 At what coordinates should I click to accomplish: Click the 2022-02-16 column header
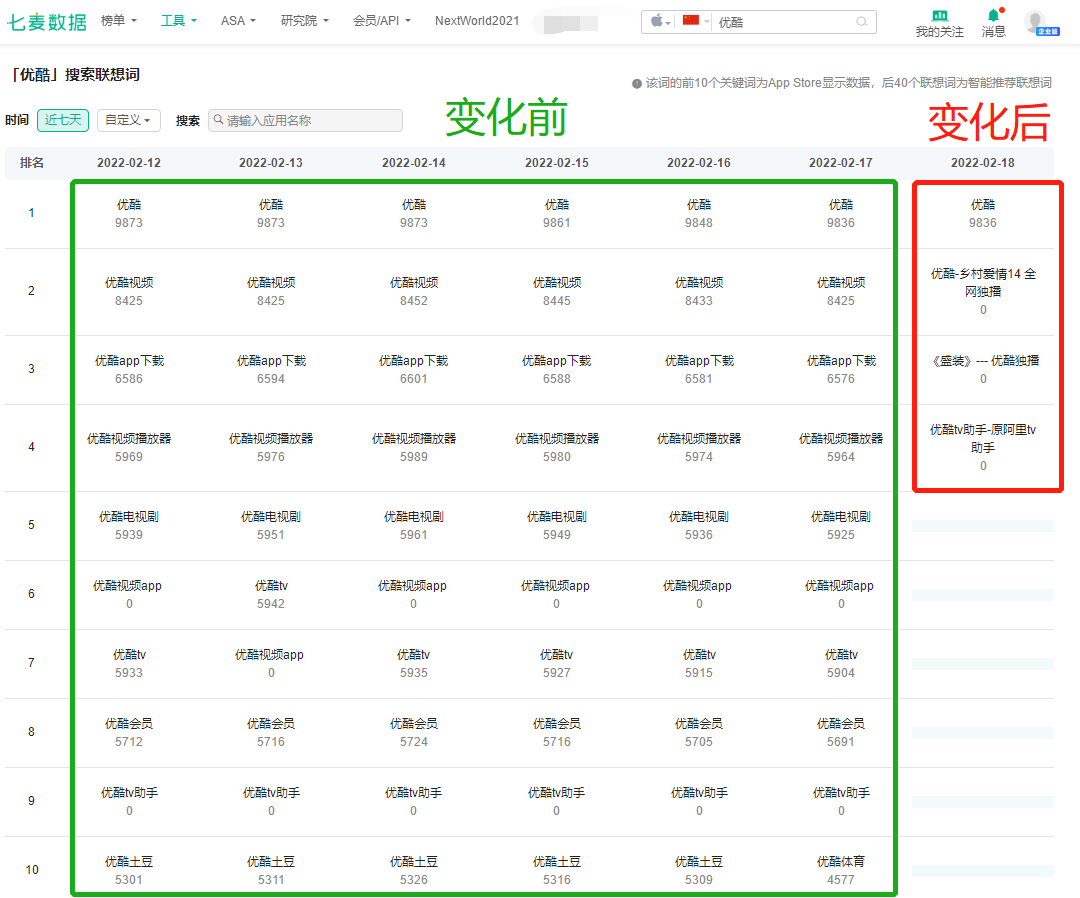[x=698, y=163]
